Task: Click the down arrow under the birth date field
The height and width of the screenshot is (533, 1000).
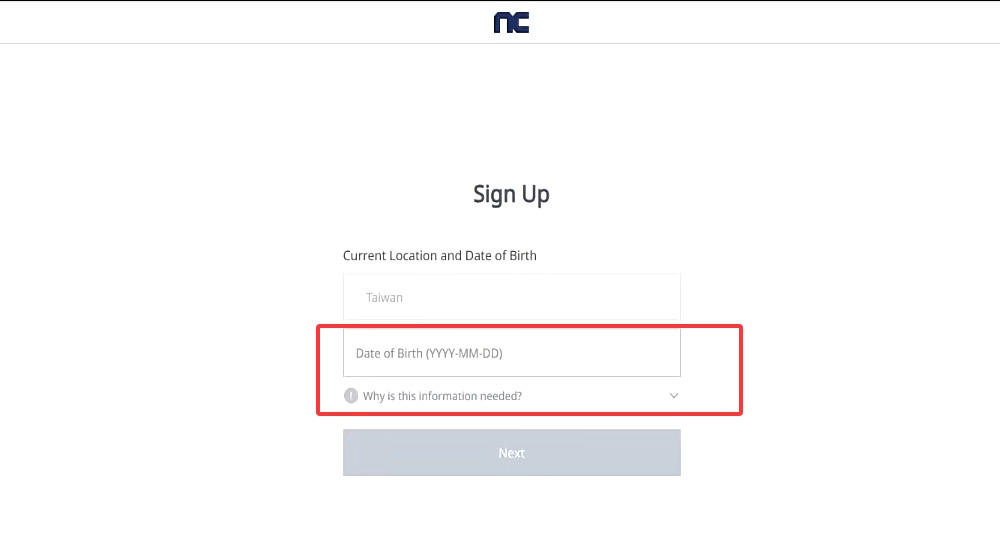Action: point(673,396)
